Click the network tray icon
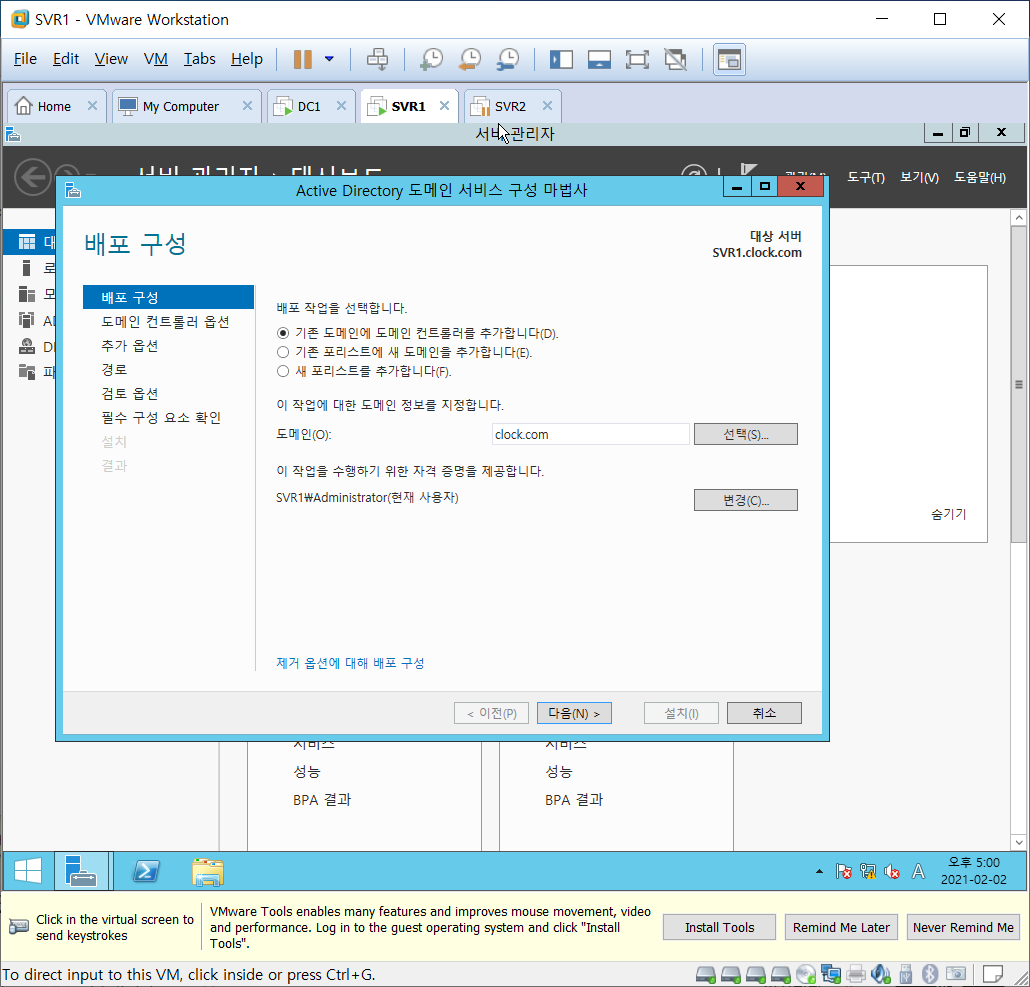 click(x=868, y=871)
